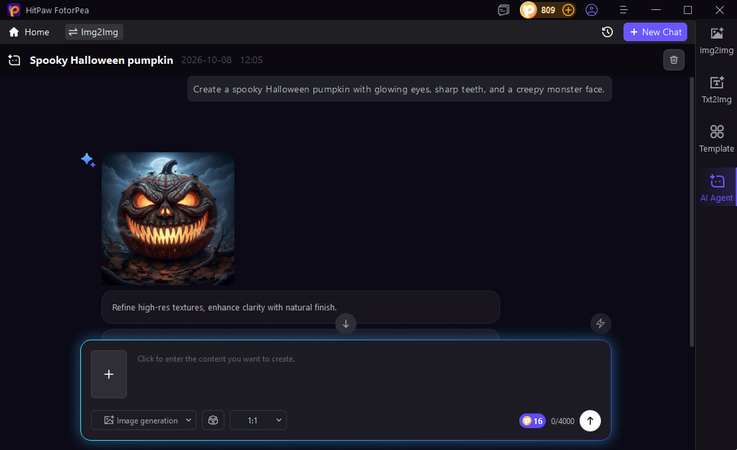This screenshot has width=737, height=450.
Task: Jump to bottom with the down arrow button
Action: click(x=345, y=324)
